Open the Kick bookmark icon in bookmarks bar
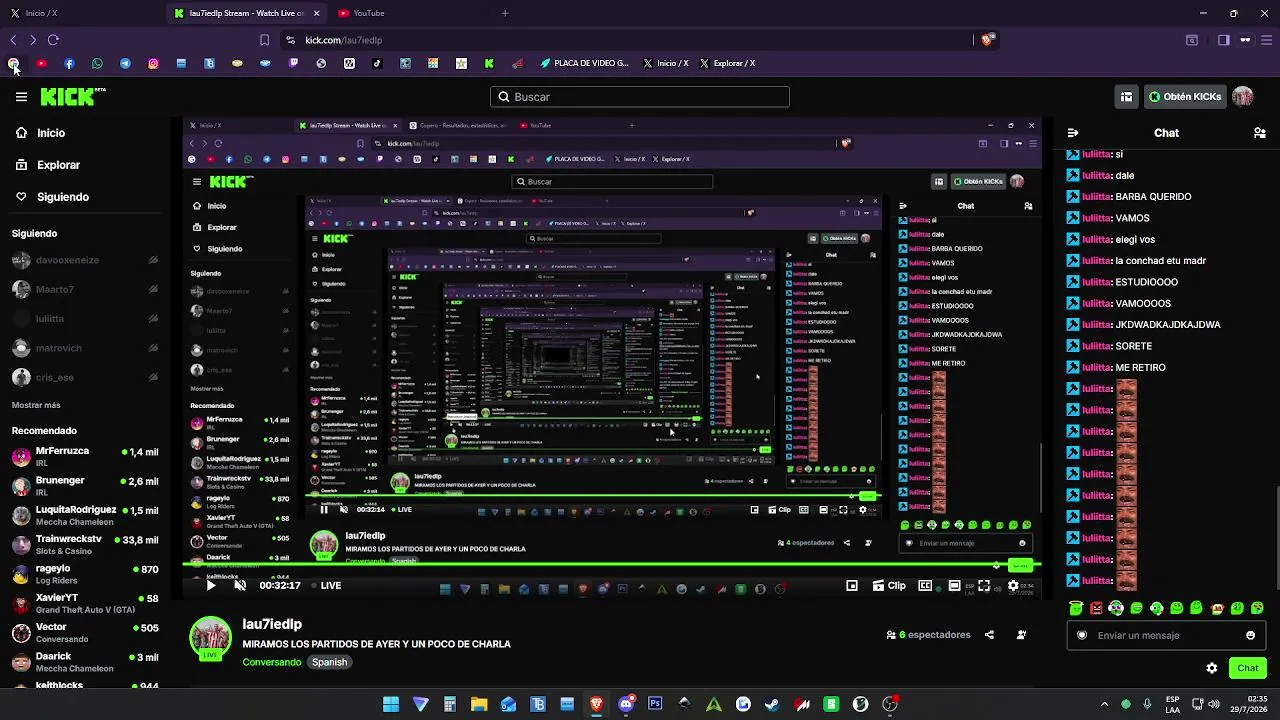Image resolution: width=1280 pixels, height=720 pixels. pos(489,63)
